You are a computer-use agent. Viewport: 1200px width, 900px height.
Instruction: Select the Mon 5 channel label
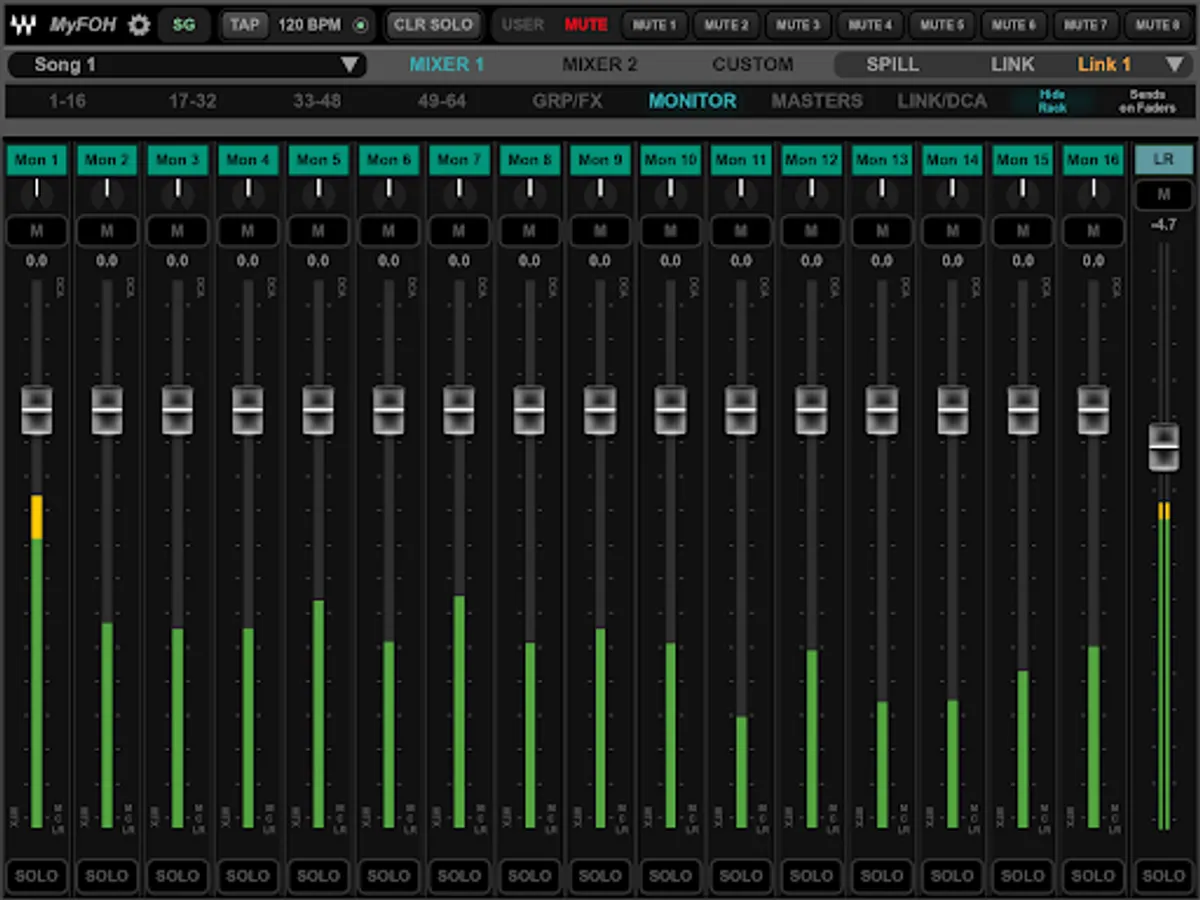(318, 160)
